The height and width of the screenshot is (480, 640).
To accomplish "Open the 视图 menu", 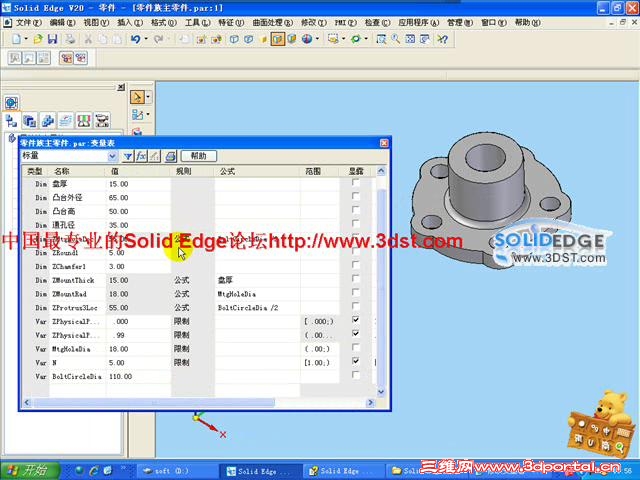I will pos(96,23).
